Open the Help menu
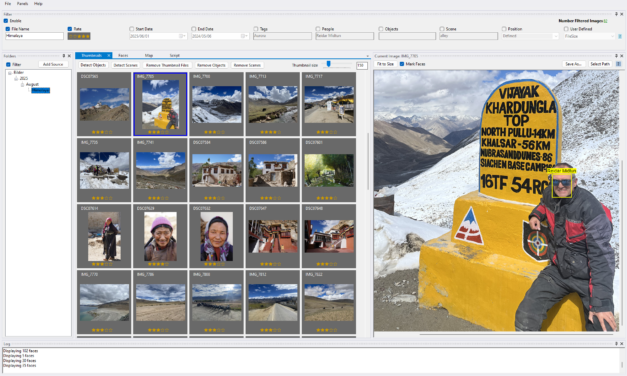The height and width of the screenshot is (376, 627). [x=38, y=4]
